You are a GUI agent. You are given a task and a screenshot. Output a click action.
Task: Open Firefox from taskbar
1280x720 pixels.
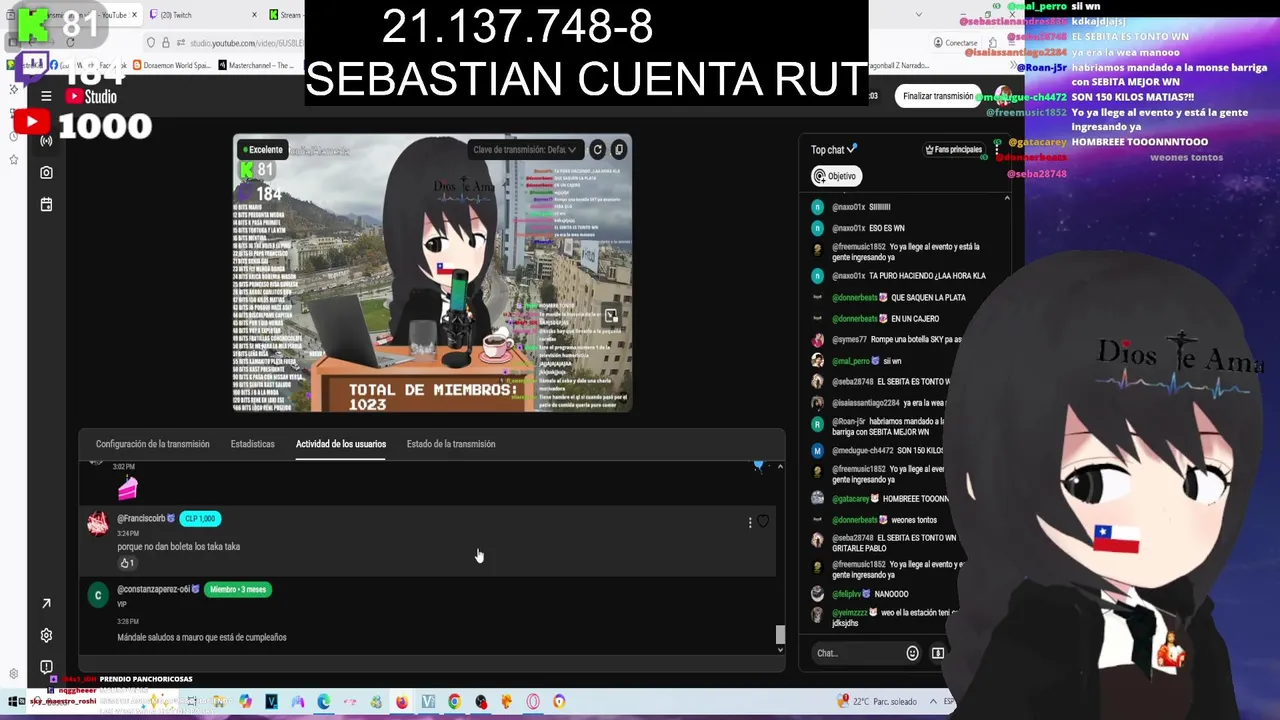tap(402, 702)
